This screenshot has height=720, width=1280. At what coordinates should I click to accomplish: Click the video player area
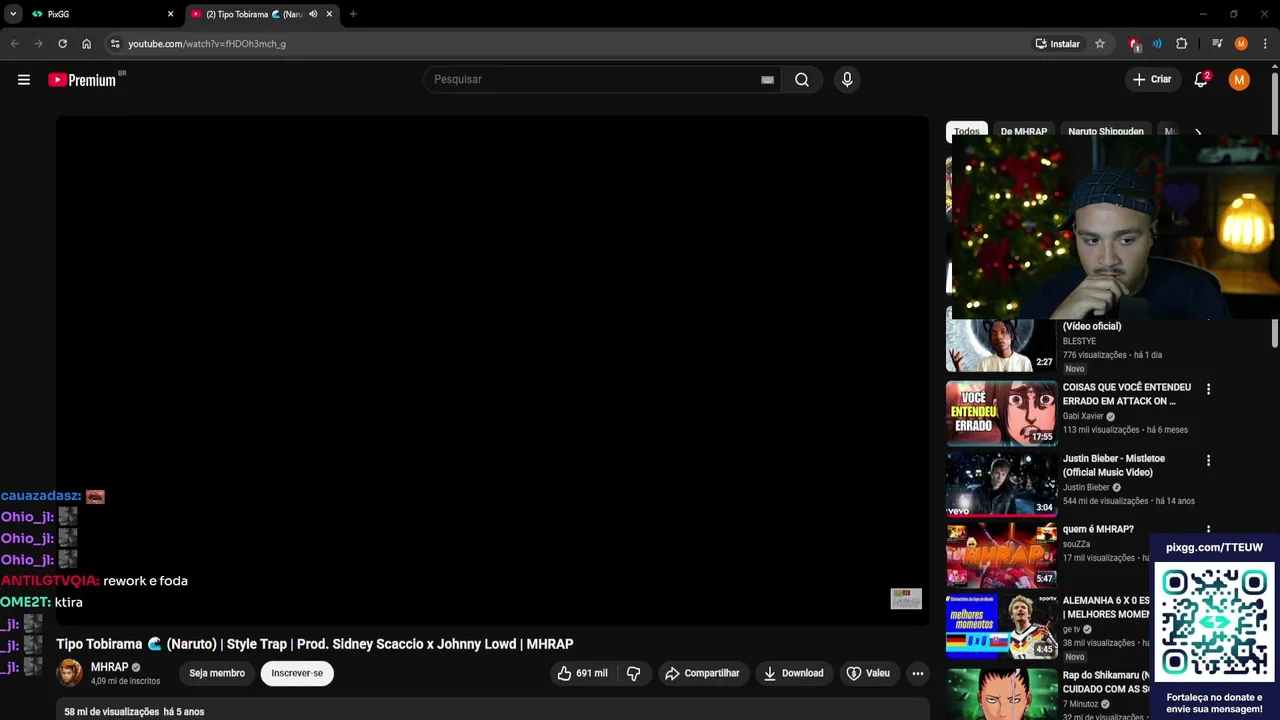click(492, 370)
